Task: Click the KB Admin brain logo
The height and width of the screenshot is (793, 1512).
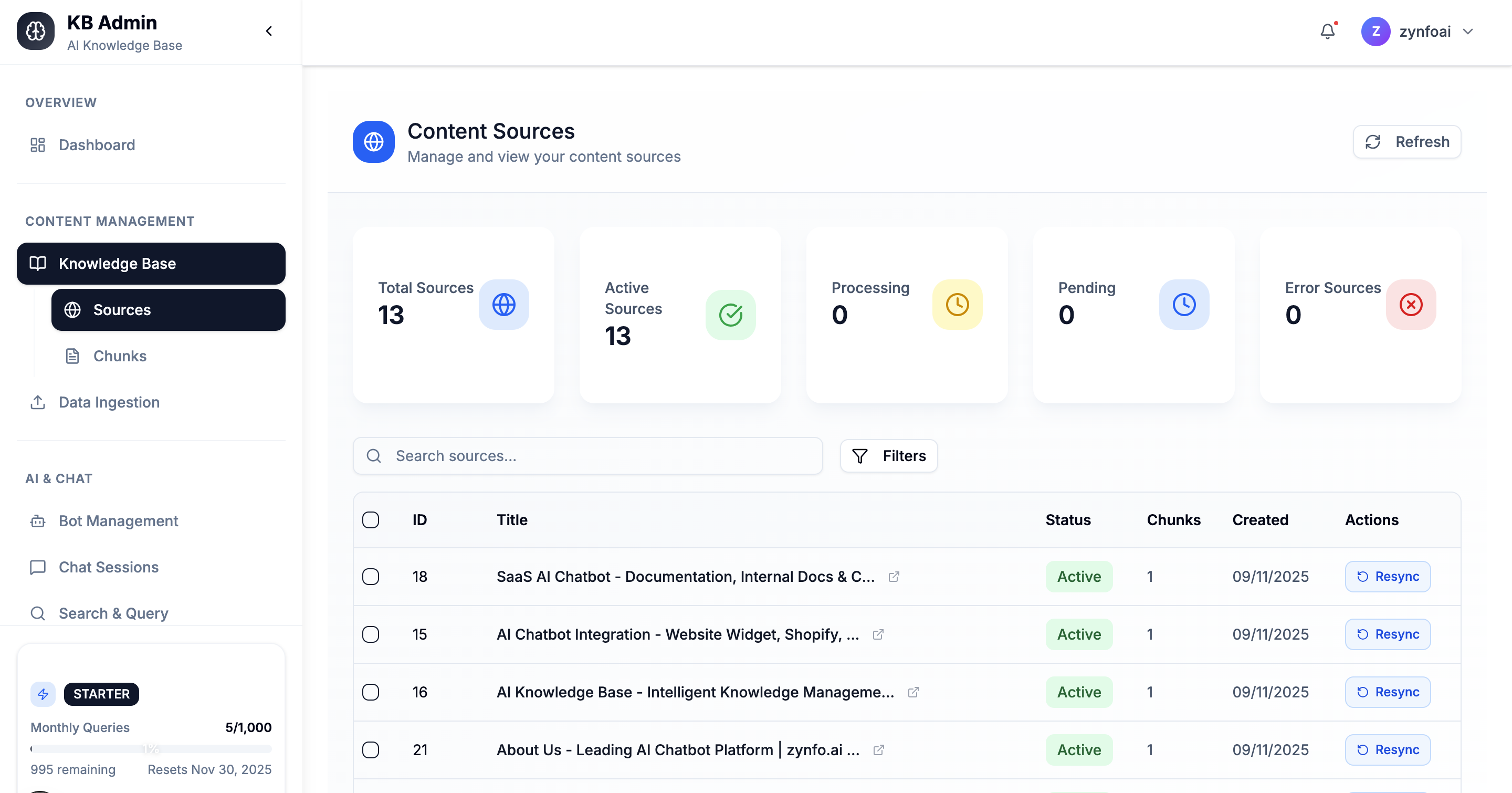Action: [x=36, y=31]
